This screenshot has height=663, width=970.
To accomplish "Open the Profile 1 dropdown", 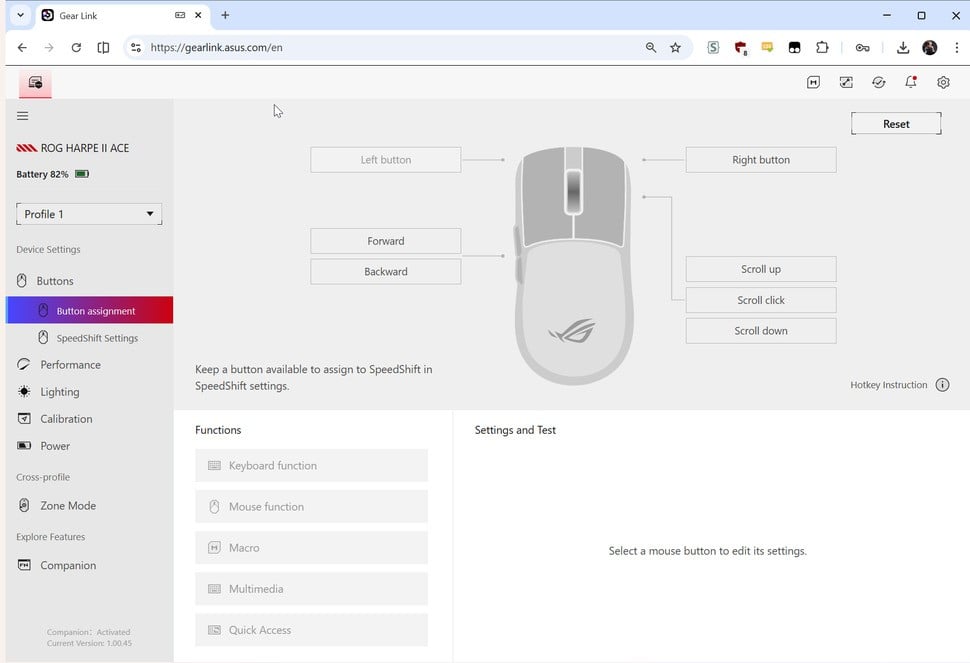I will tap(89, 214).
